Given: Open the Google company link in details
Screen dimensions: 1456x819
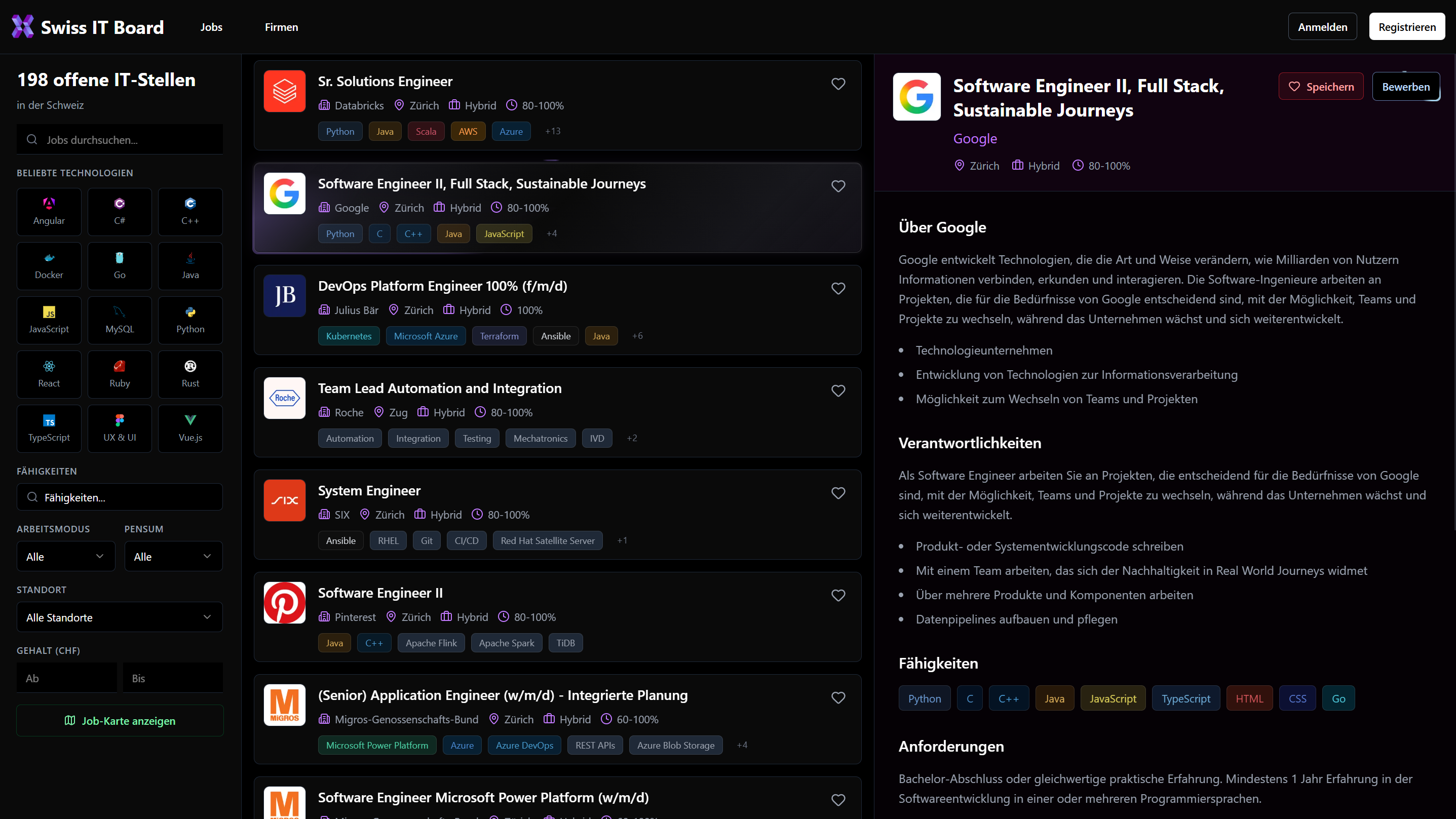Looking at the screenshot, I should [x=975, y=138].
